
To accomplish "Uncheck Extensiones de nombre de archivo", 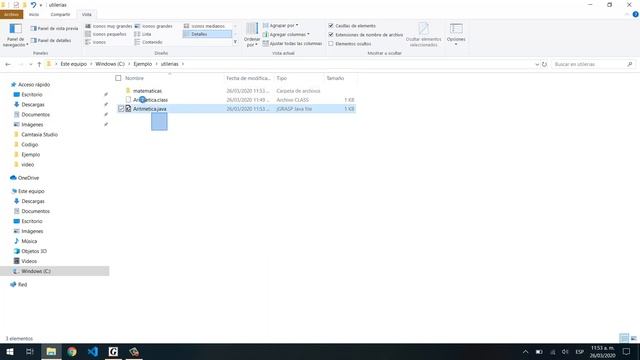I will click(x=331, y=35).
